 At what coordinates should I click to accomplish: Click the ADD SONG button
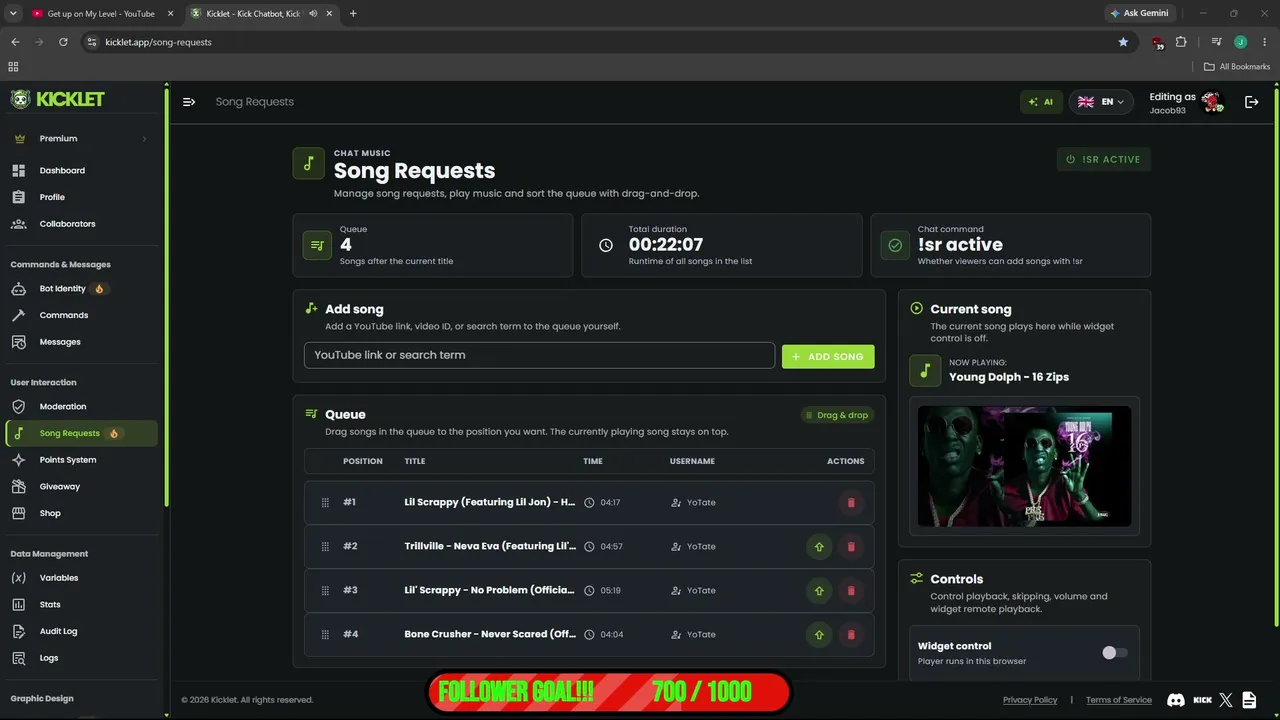[x=828, y=356]
